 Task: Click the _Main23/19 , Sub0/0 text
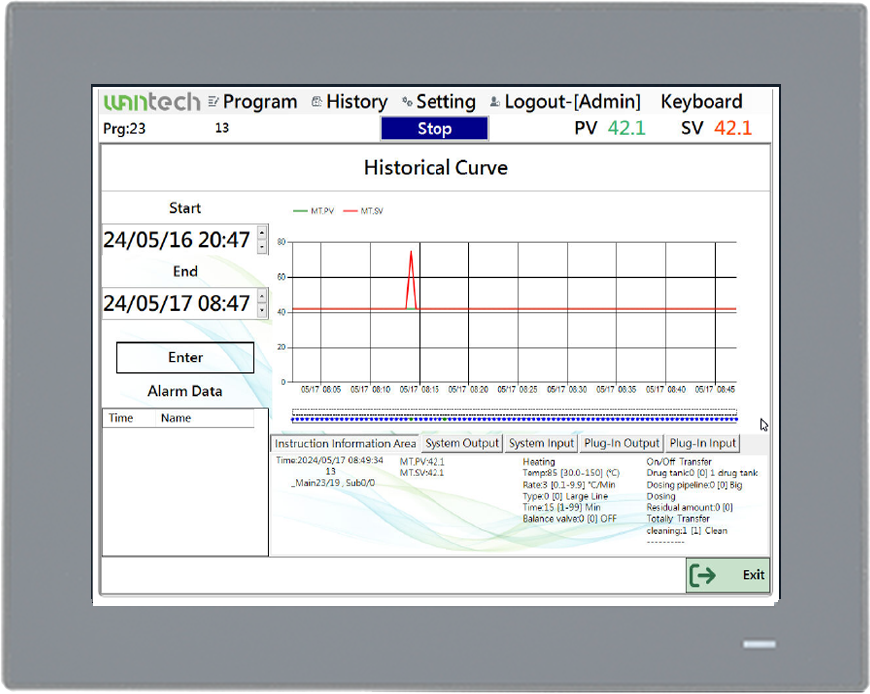333,483
